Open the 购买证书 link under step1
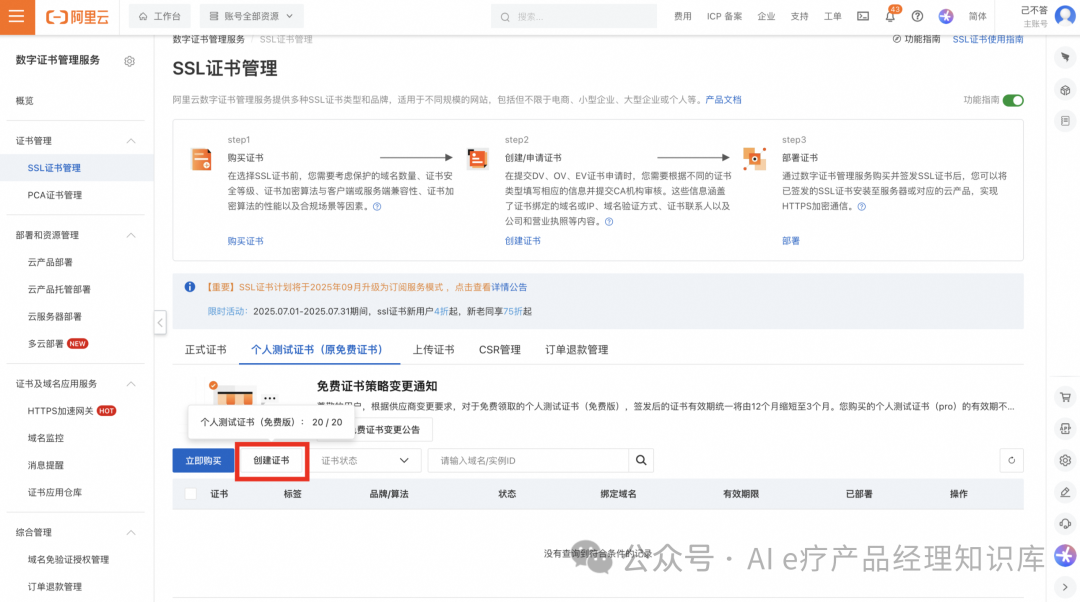 245,241
